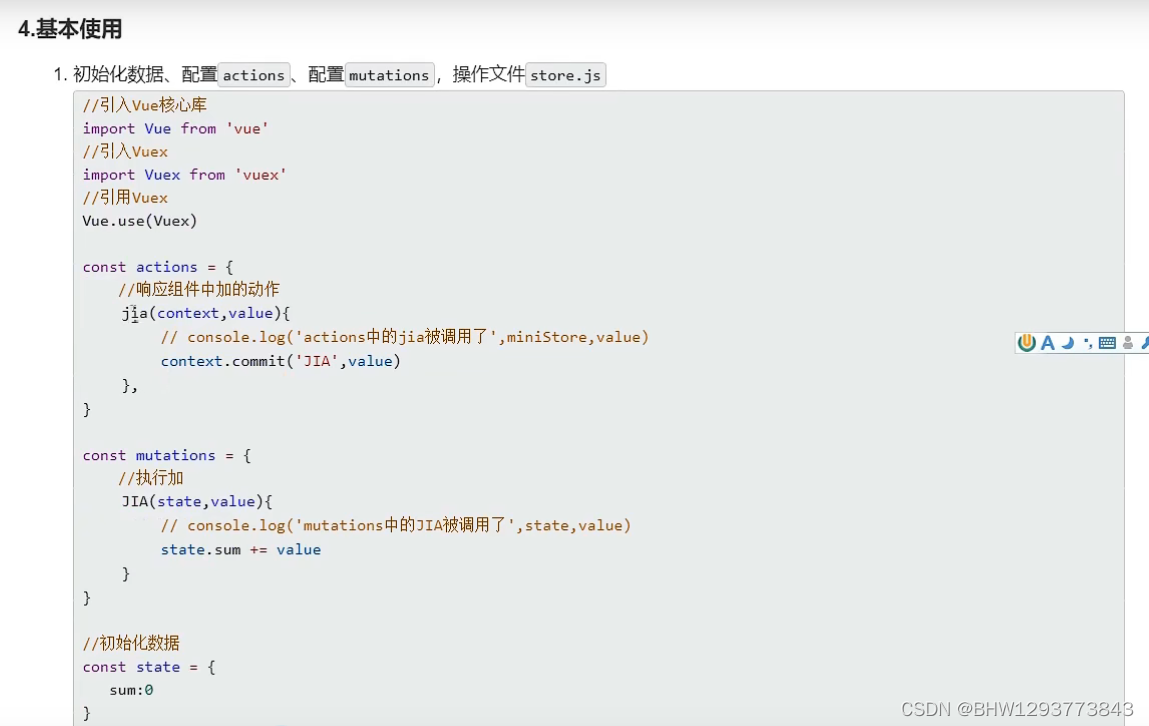Open the soft keyboard icon
Image resolution: width=1149 pixels, height=726 pixels.
coord(1107,342)
